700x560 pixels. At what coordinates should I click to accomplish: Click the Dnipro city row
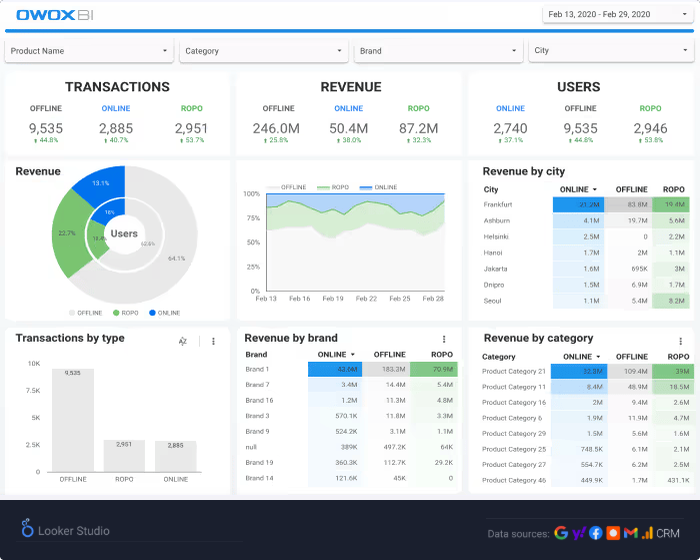[585, 285]
